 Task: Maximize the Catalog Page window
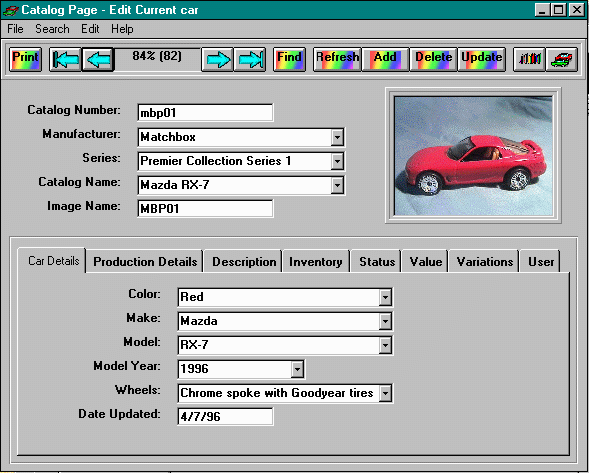pyautogui.click(x=559, y=10)
